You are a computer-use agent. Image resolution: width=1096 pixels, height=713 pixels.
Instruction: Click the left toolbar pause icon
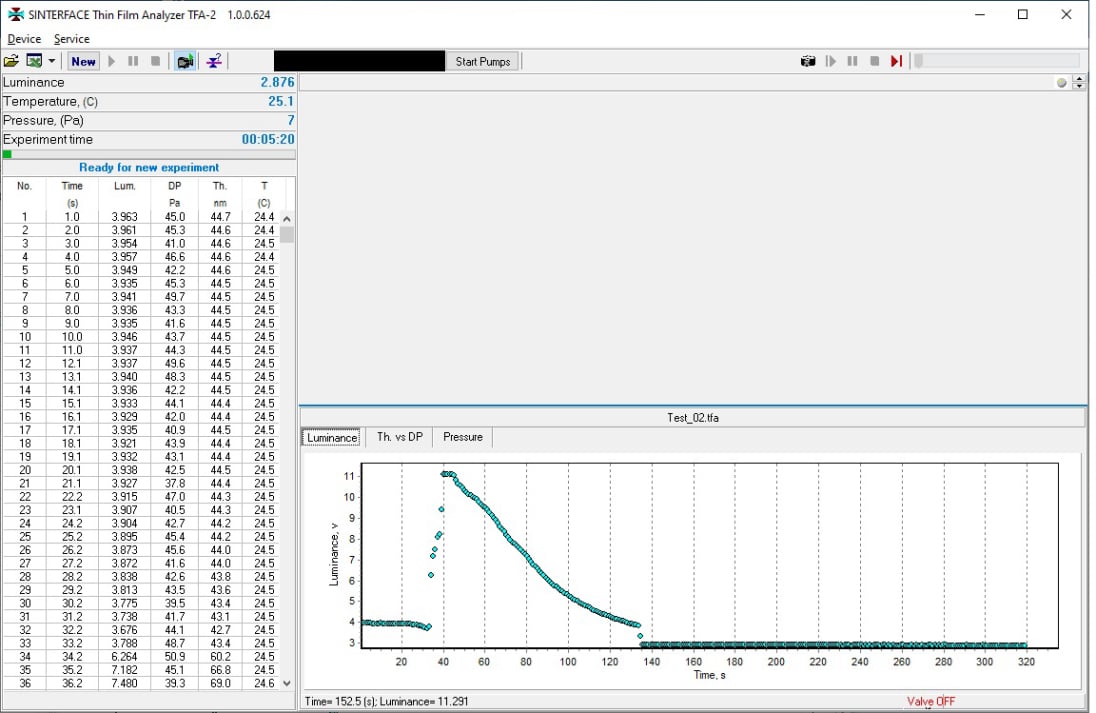133,62
